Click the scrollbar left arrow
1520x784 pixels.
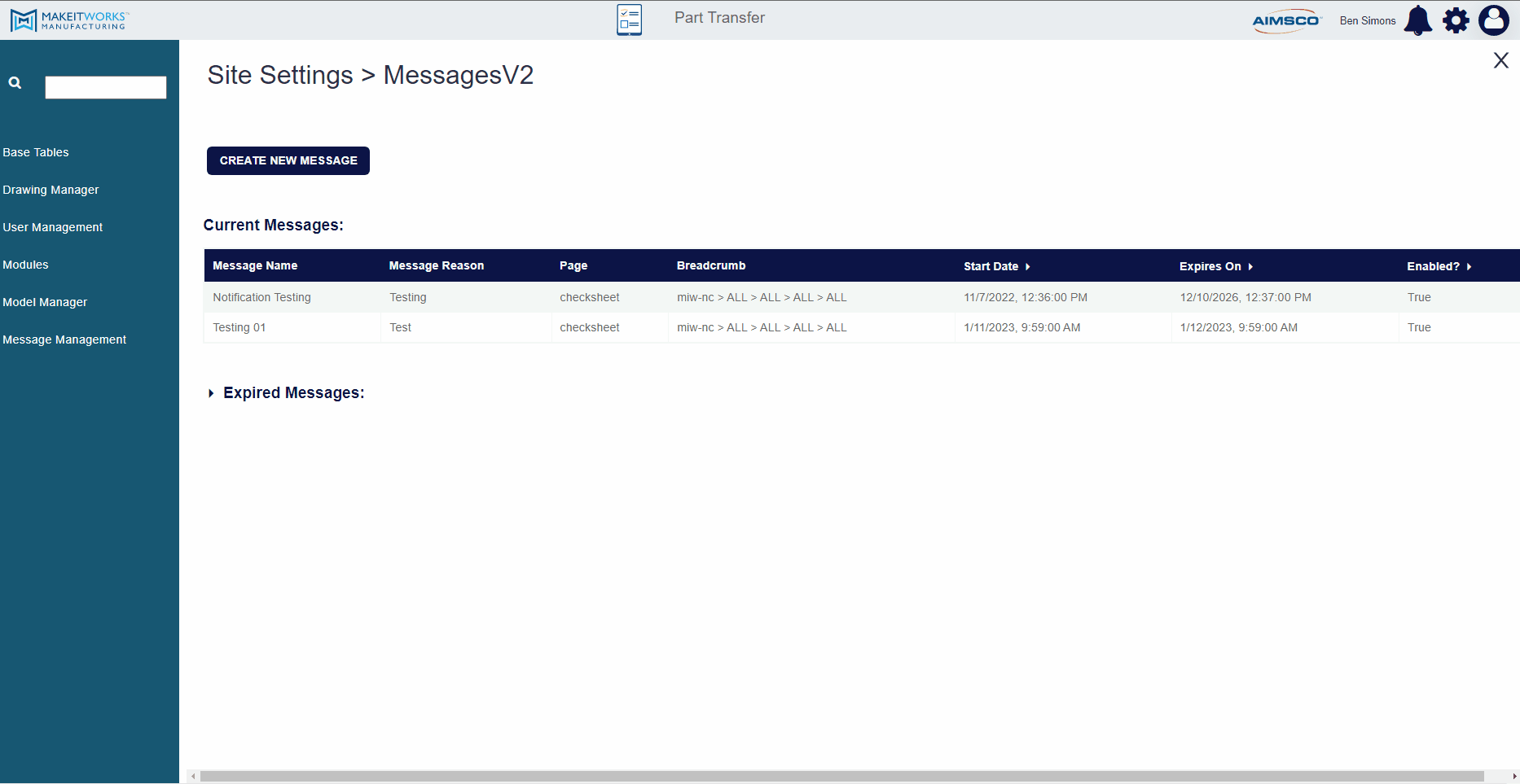[193, 776]
